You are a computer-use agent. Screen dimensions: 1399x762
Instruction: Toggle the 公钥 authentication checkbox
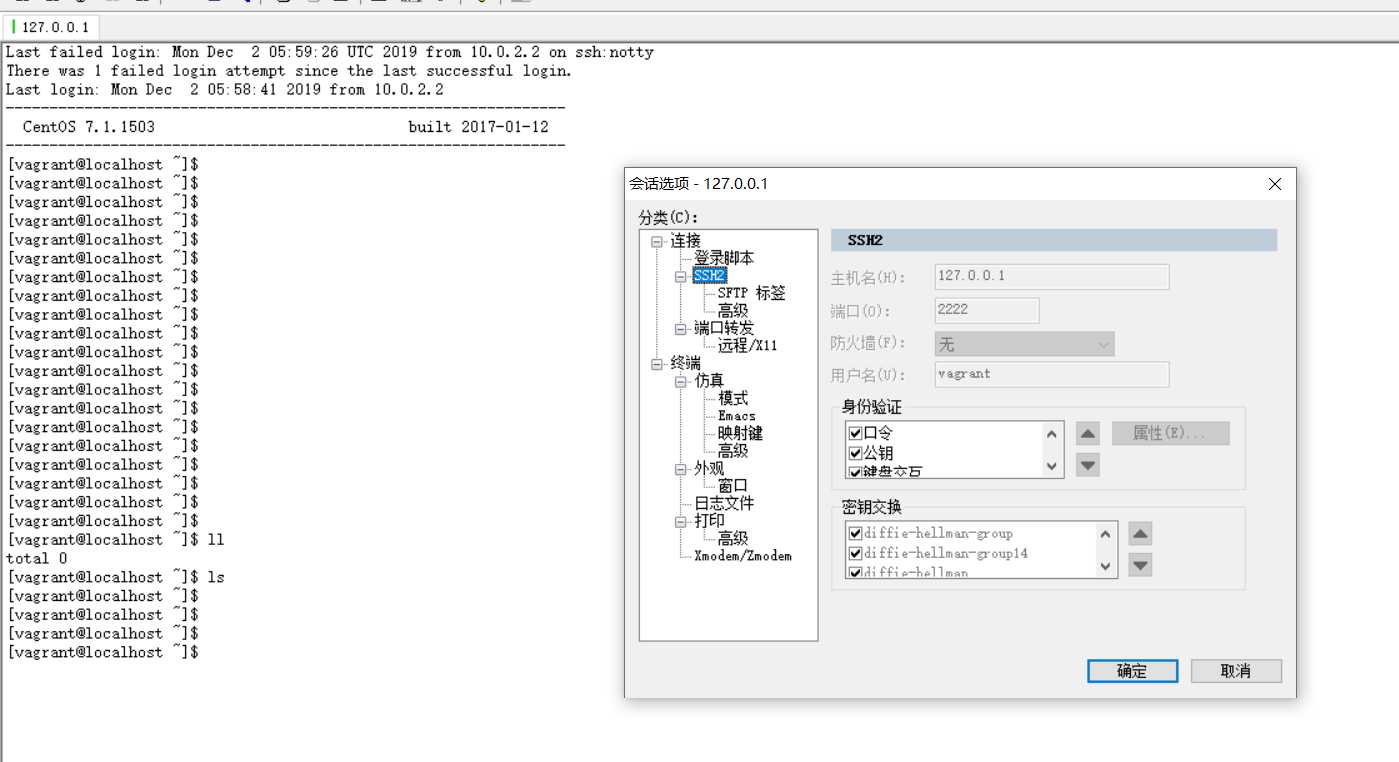[855, 452]
